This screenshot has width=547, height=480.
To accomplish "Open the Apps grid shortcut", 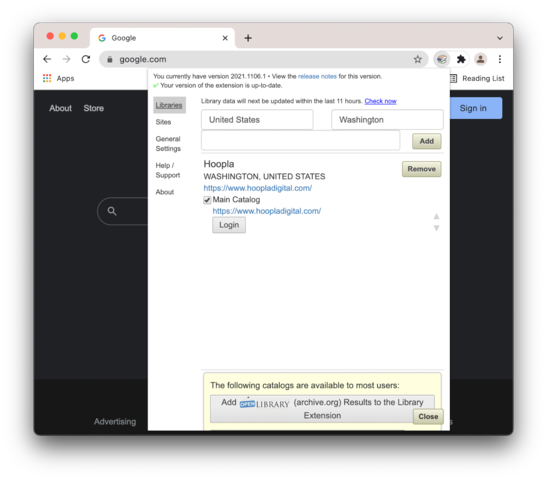I will [58, 78].
